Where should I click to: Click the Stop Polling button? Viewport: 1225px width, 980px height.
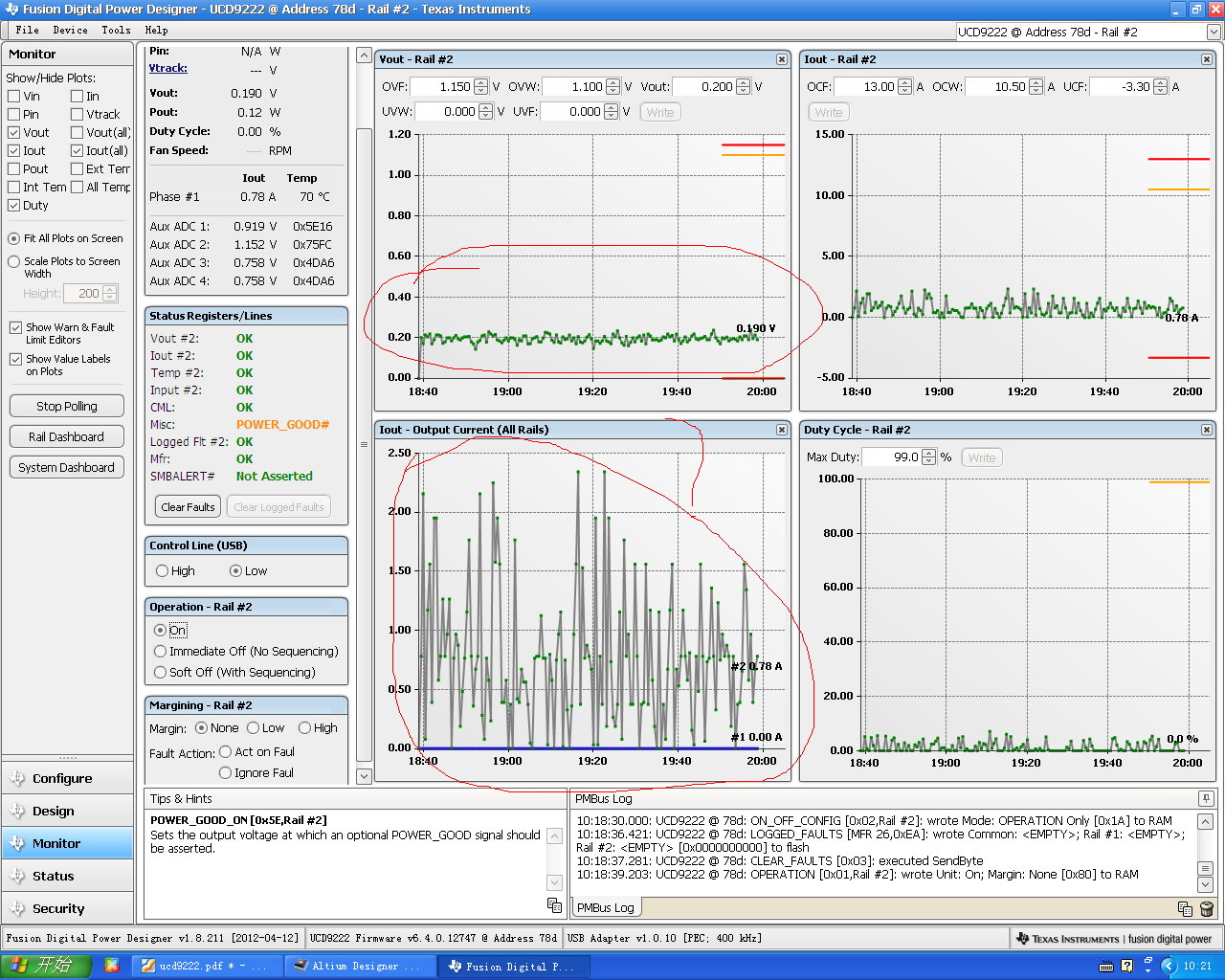tap(67, 406)
